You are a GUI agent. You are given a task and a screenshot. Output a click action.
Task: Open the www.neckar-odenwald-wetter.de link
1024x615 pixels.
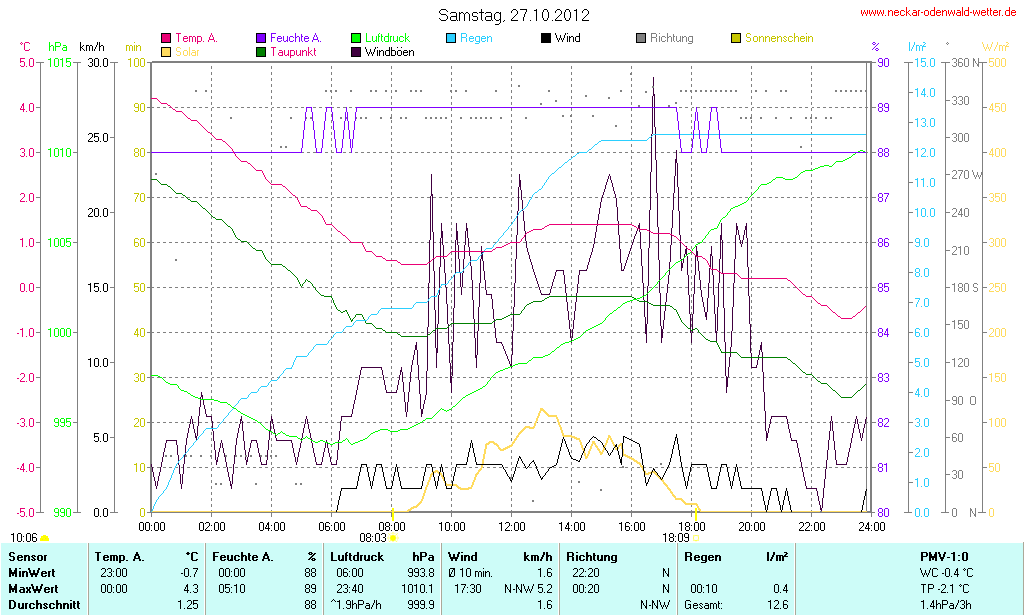coord(939,13)
